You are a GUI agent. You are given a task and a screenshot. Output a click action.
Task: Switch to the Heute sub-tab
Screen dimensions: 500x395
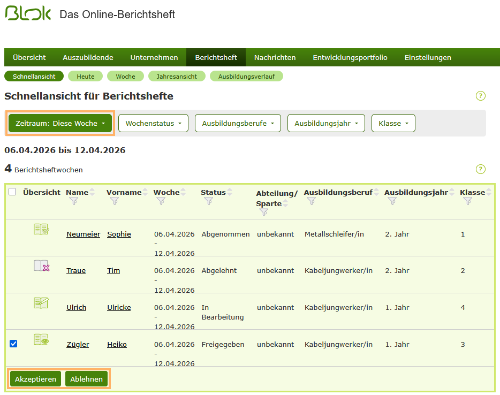coord(85,76)
